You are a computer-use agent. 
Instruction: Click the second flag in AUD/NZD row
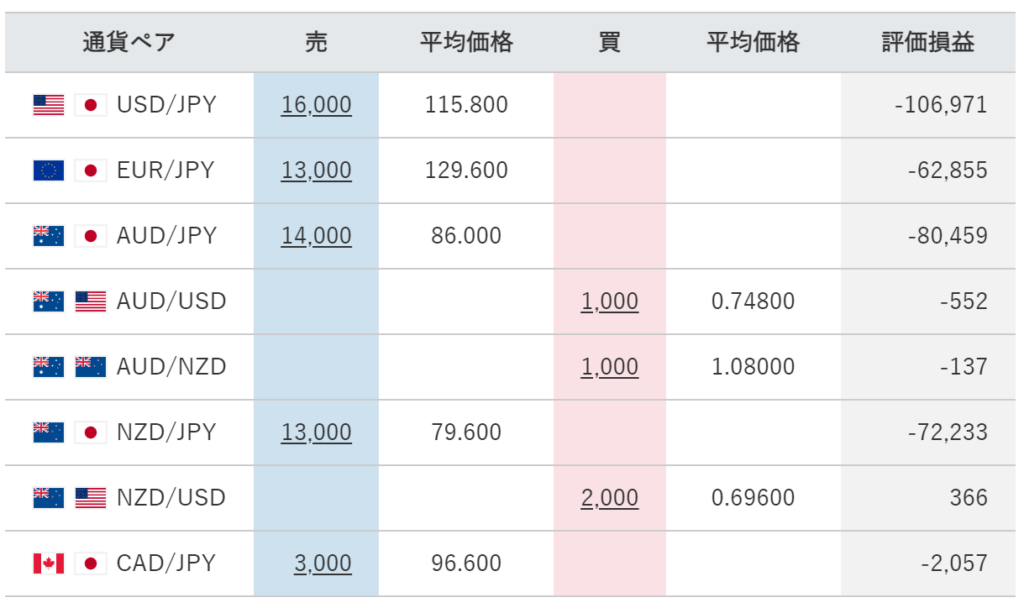pyautogui.click(x=90, y=367)
